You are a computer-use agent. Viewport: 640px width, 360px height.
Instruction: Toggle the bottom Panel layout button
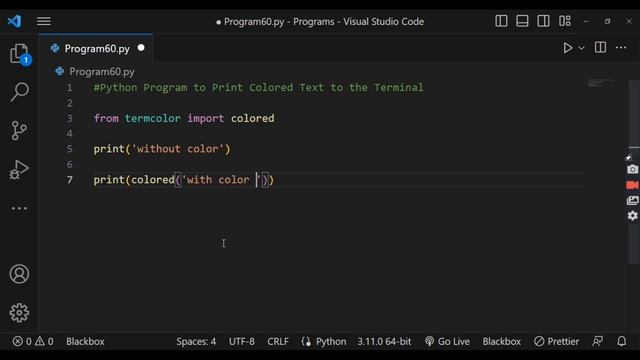[522, 21]
